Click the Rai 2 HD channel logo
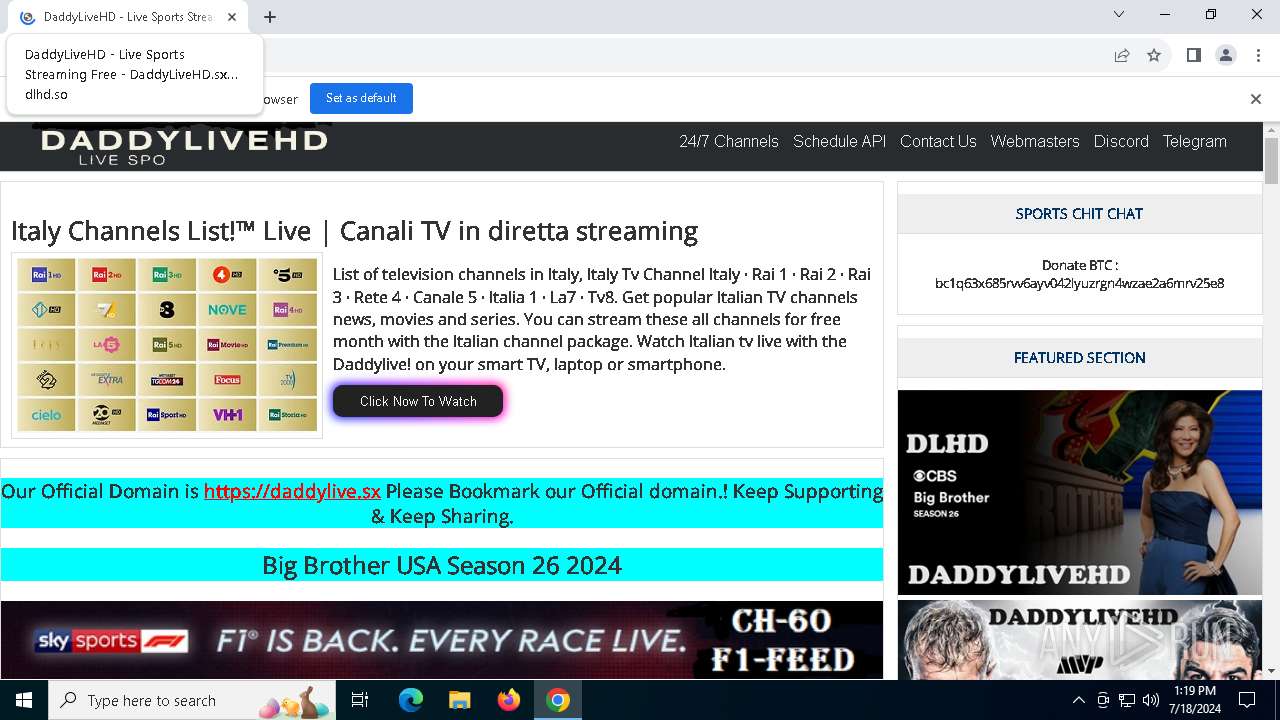The width and height of the screenshot is (1280, 720). point(106,275)
